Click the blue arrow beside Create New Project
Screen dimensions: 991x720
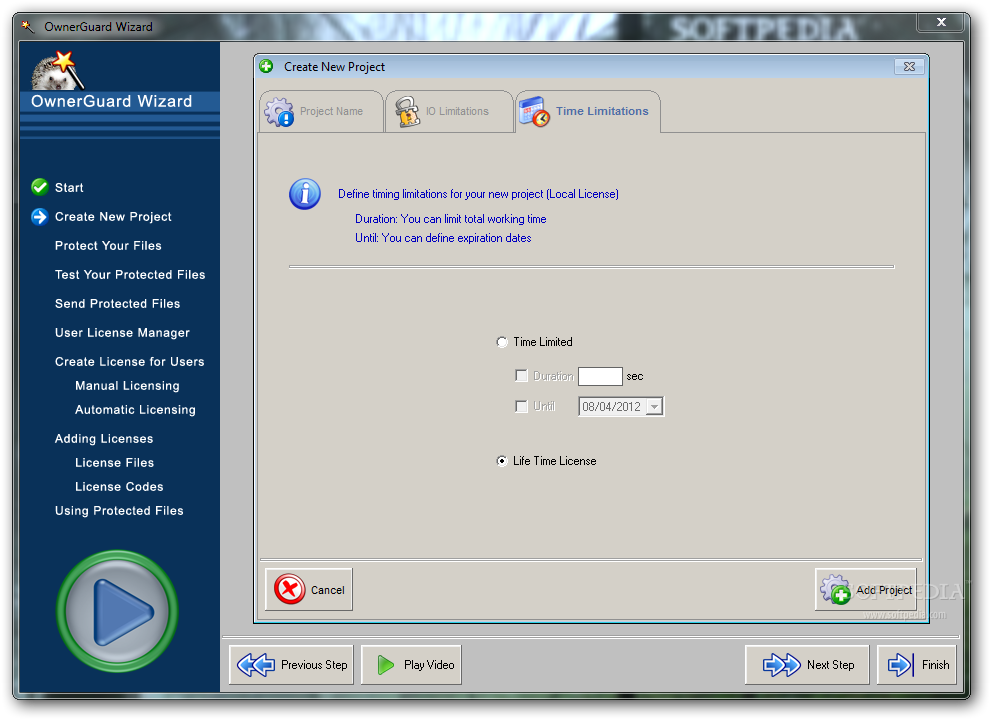[40, 217]
